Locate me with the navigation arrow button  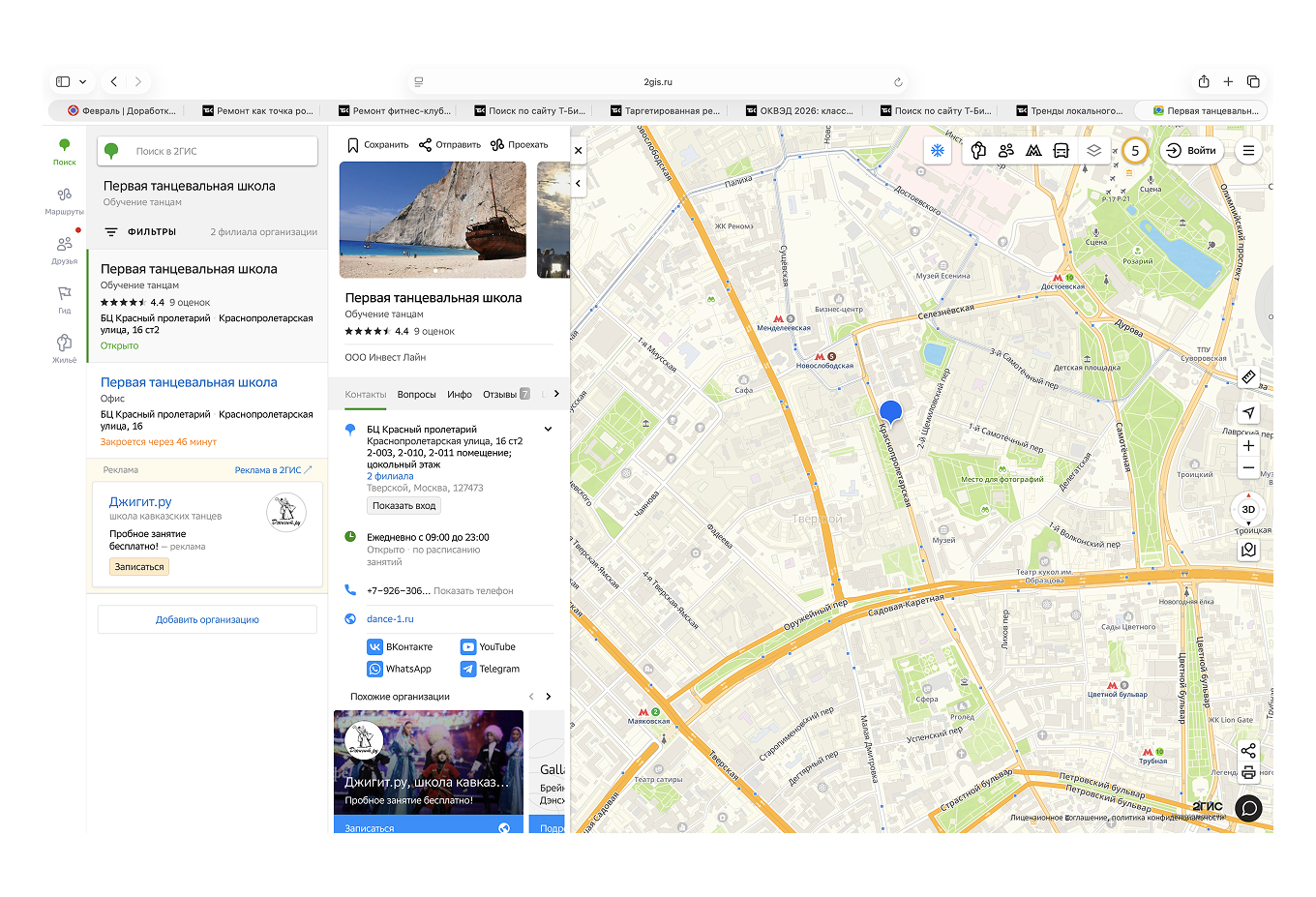pos(1248,412)
